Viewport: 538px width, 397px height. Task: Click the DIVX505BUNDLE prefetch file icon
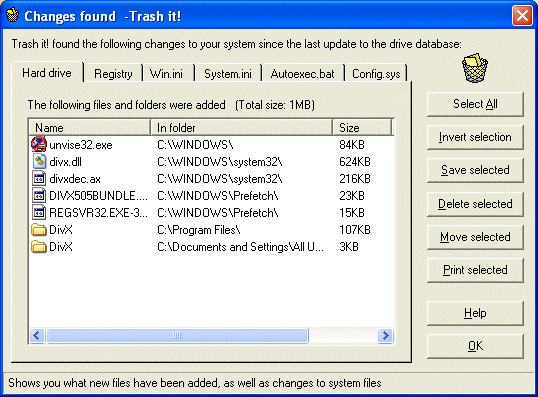pos(39,196)
